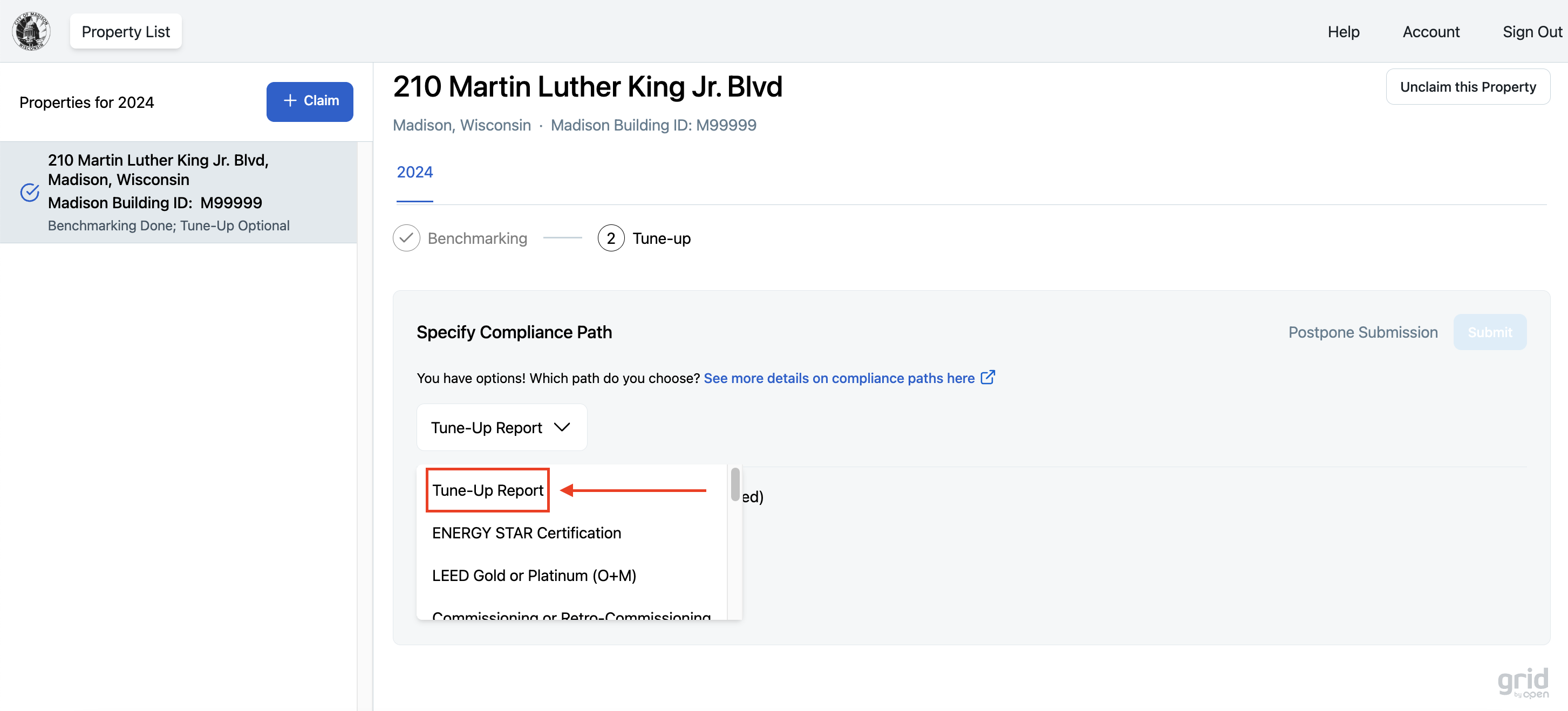Choose ENERGY STAR Certification option
This screenshot has height=711, width=1568.
pos(527,532)
